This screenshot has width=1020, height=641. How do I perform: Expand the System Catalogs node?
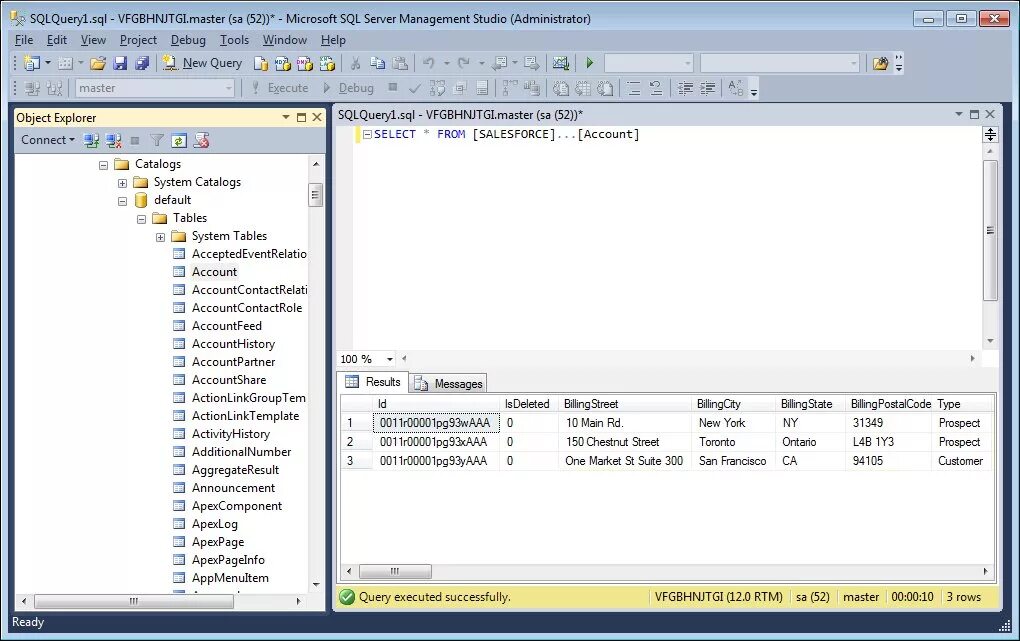click(x=122, y=184)
